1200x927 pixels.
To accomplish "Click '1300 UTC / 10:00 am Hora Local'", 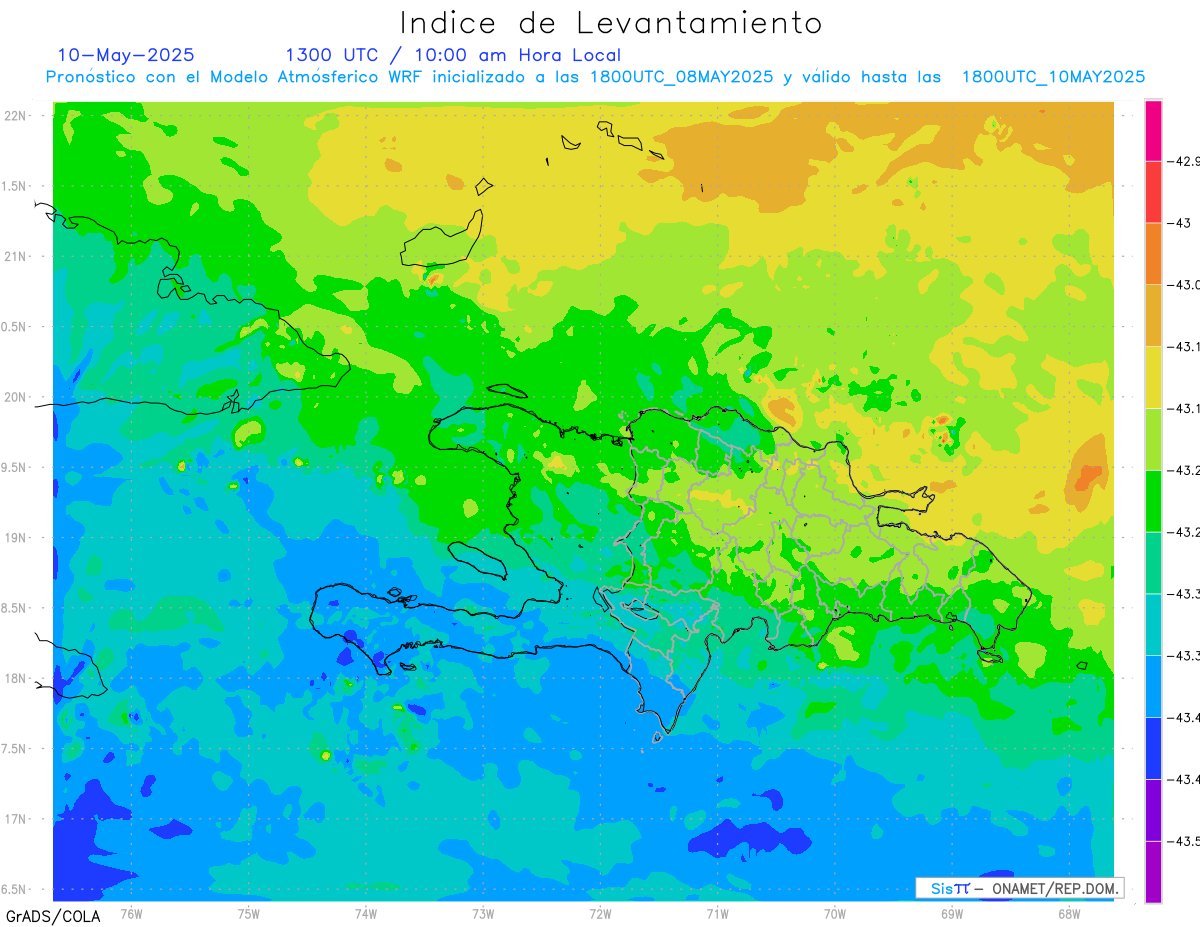I will point(453,56).
